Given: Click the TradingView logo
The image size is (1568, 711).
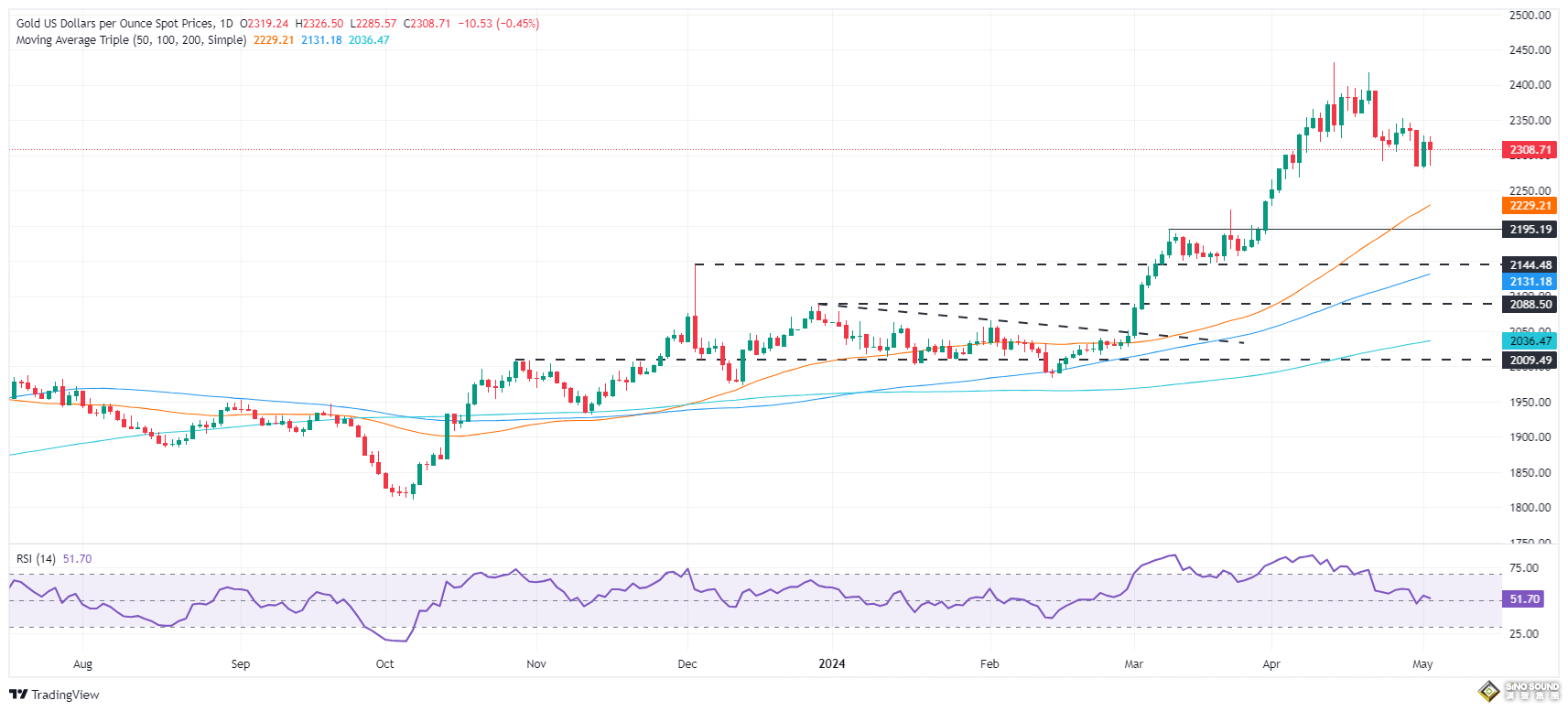Looking at the screenshot, I should (x=54, y=695).
